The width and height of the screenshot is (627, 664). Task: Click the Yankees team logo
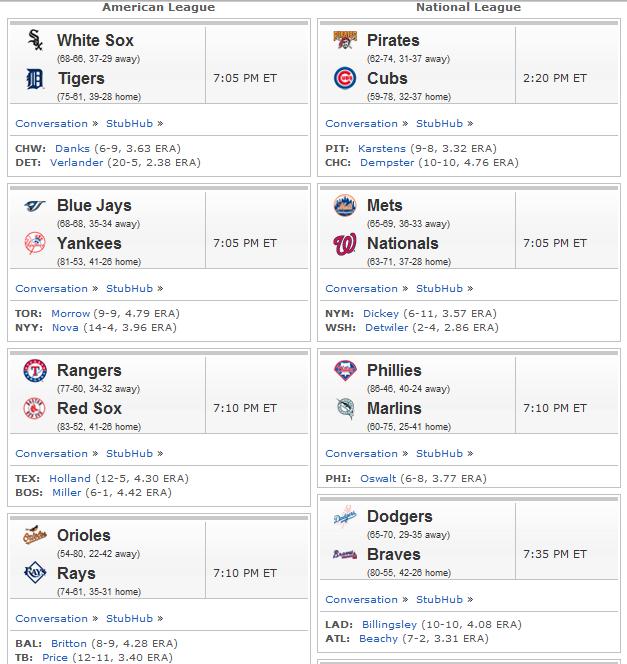35,243
